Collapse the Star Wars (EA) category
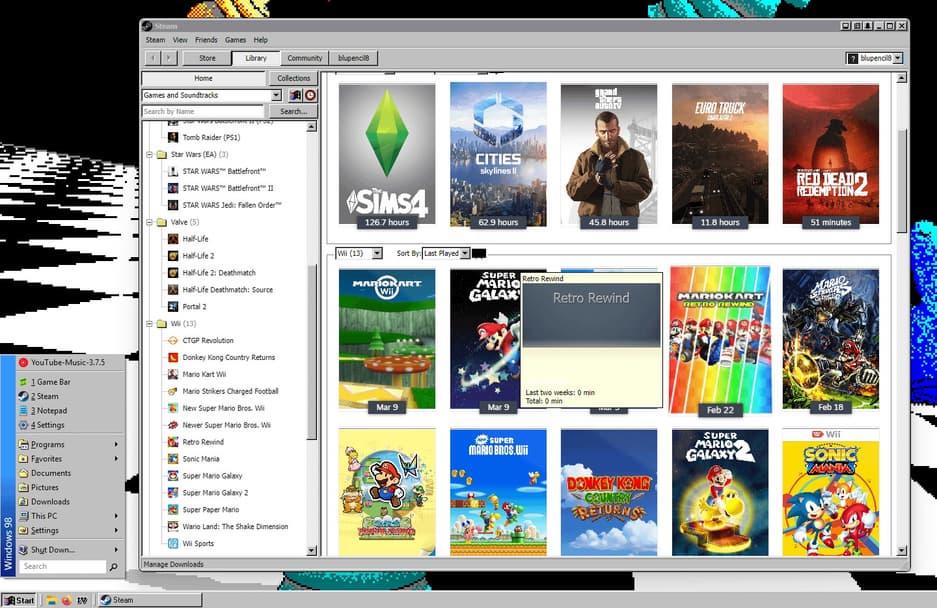The height and width of the screenshot is (608, 937). click(x=149, y=155)
